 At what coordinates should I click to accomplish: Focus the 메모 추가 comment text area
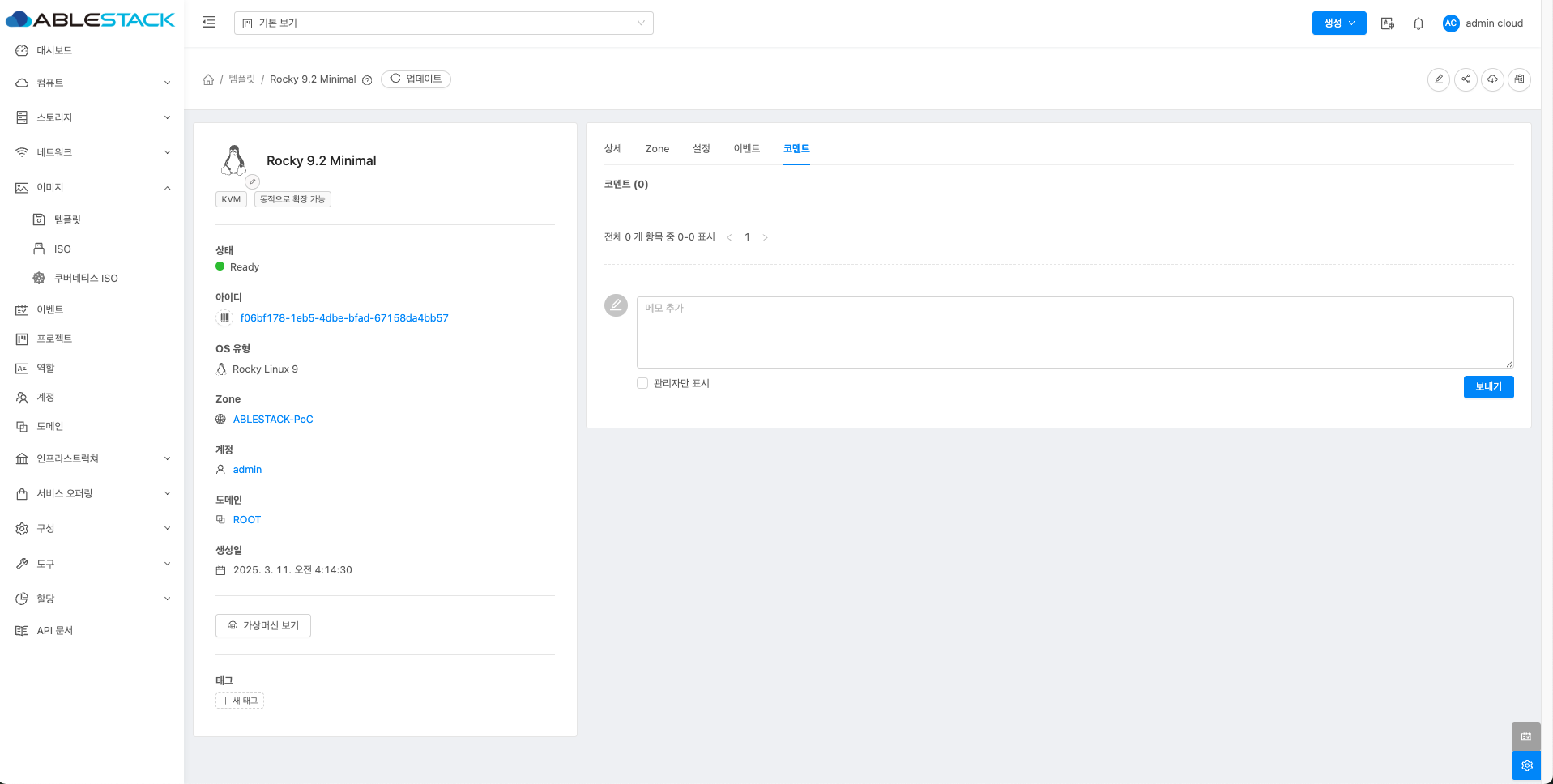pyautogui.click(x=1075, y=332)
